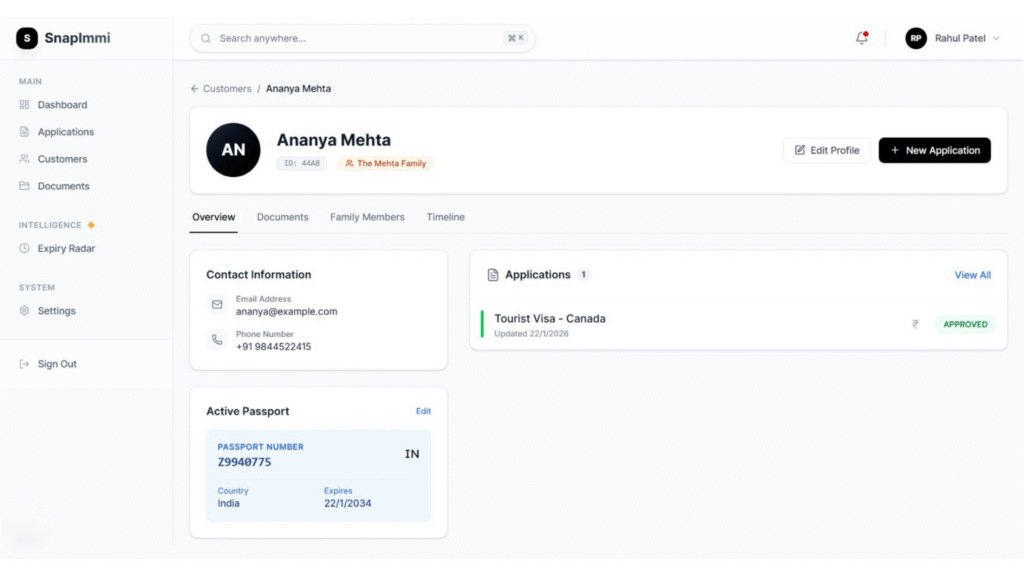
Task: Open Settings via sidebar gear icon
Action: point(25,311)
